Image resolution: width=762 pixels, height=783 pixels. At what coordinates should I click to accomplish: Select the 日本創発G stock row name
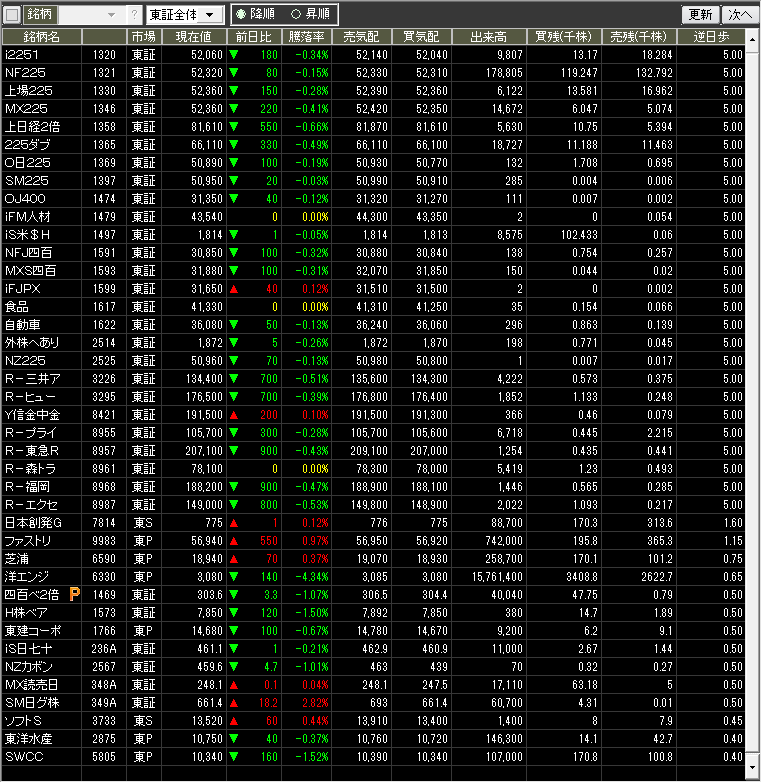[34, 522]
